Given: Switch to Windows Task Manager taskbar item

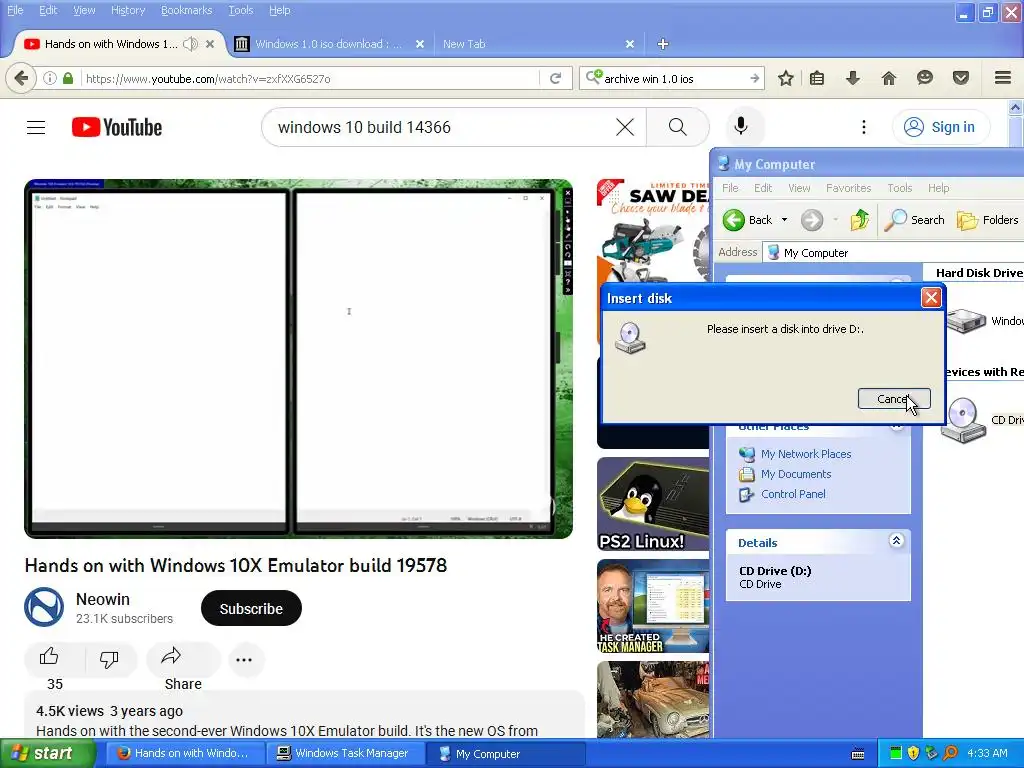Looking at the screenshot, I should tap(345, 754).
